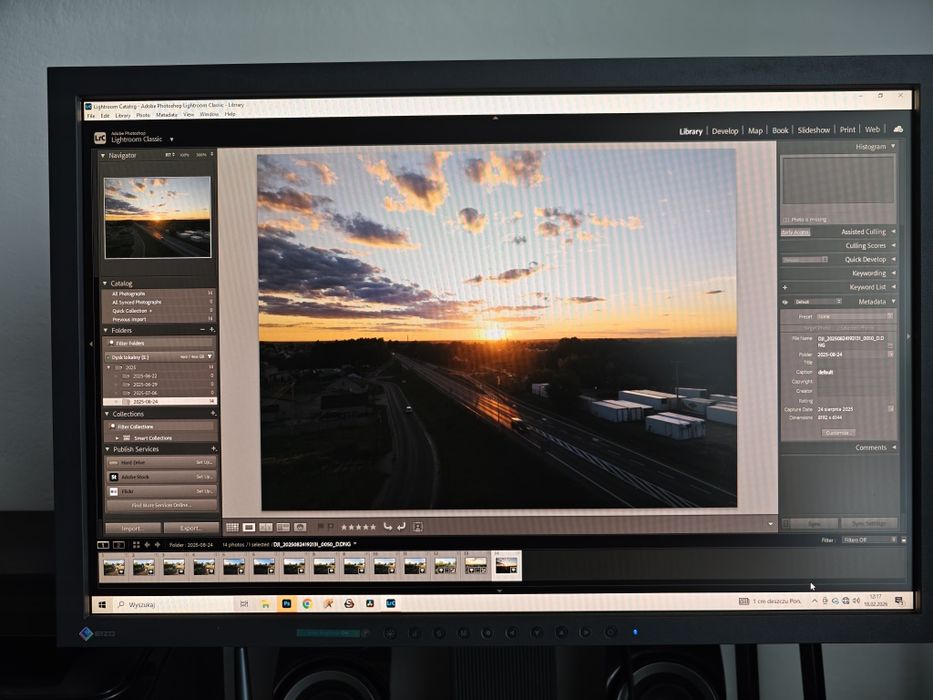Collapse Publish Services panel
Image resolution: width=933 pixels, height=700 pixels.
click(x=108, y=449)
